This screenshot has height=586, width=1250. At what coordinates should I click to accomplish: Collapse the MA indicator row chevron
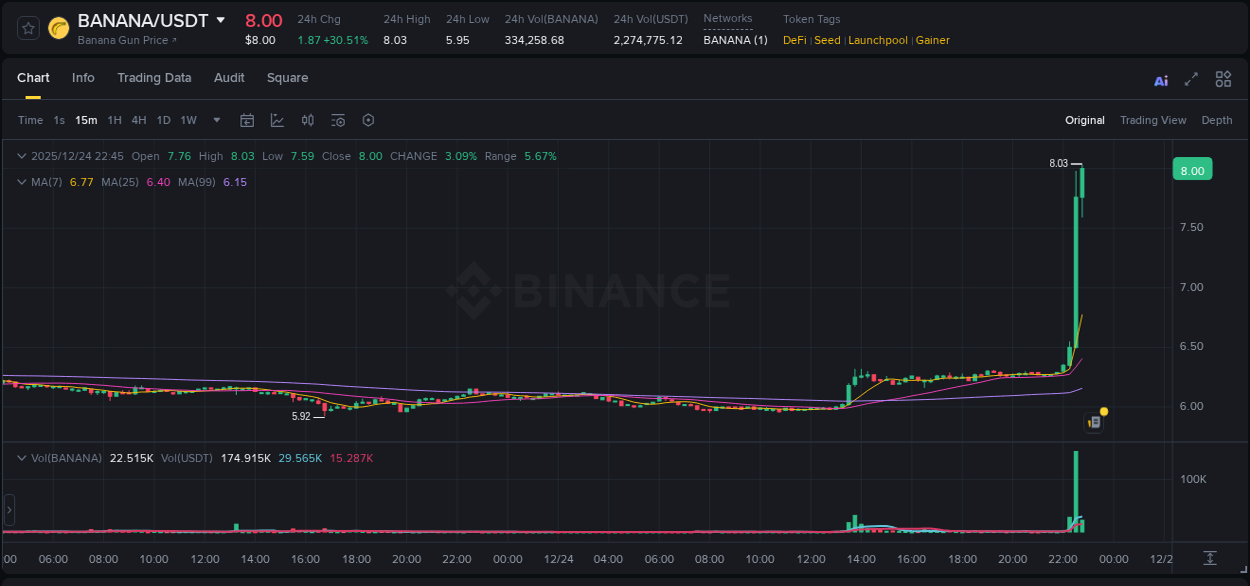pos(21,182)
